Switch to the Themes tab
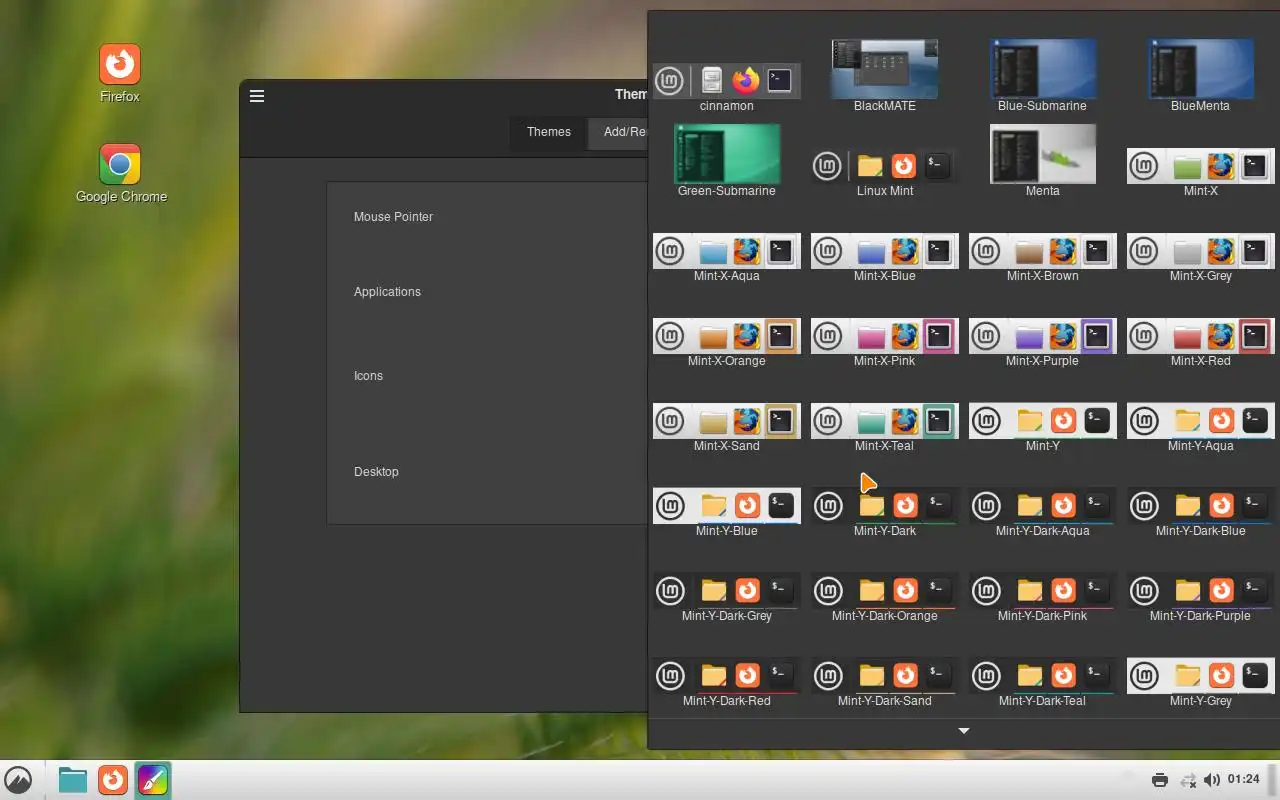The width and height of the screenshot is (1280, 800). click(549, 132)
